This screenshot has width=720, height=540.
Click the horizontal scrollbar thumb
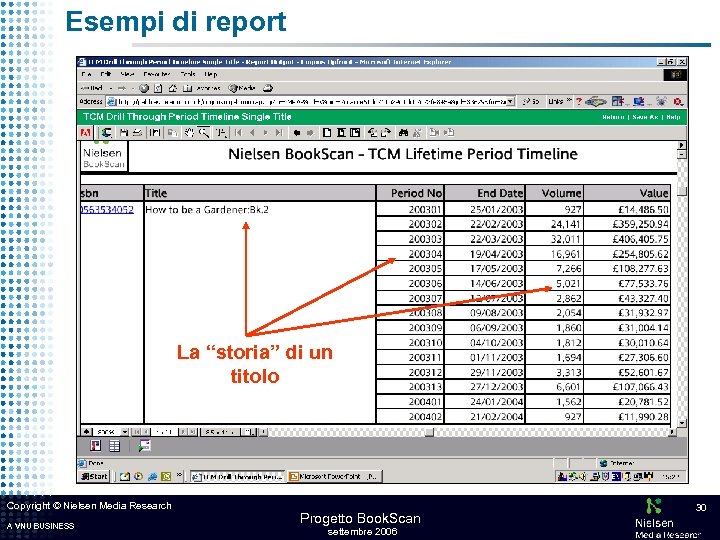coord(429,432)
